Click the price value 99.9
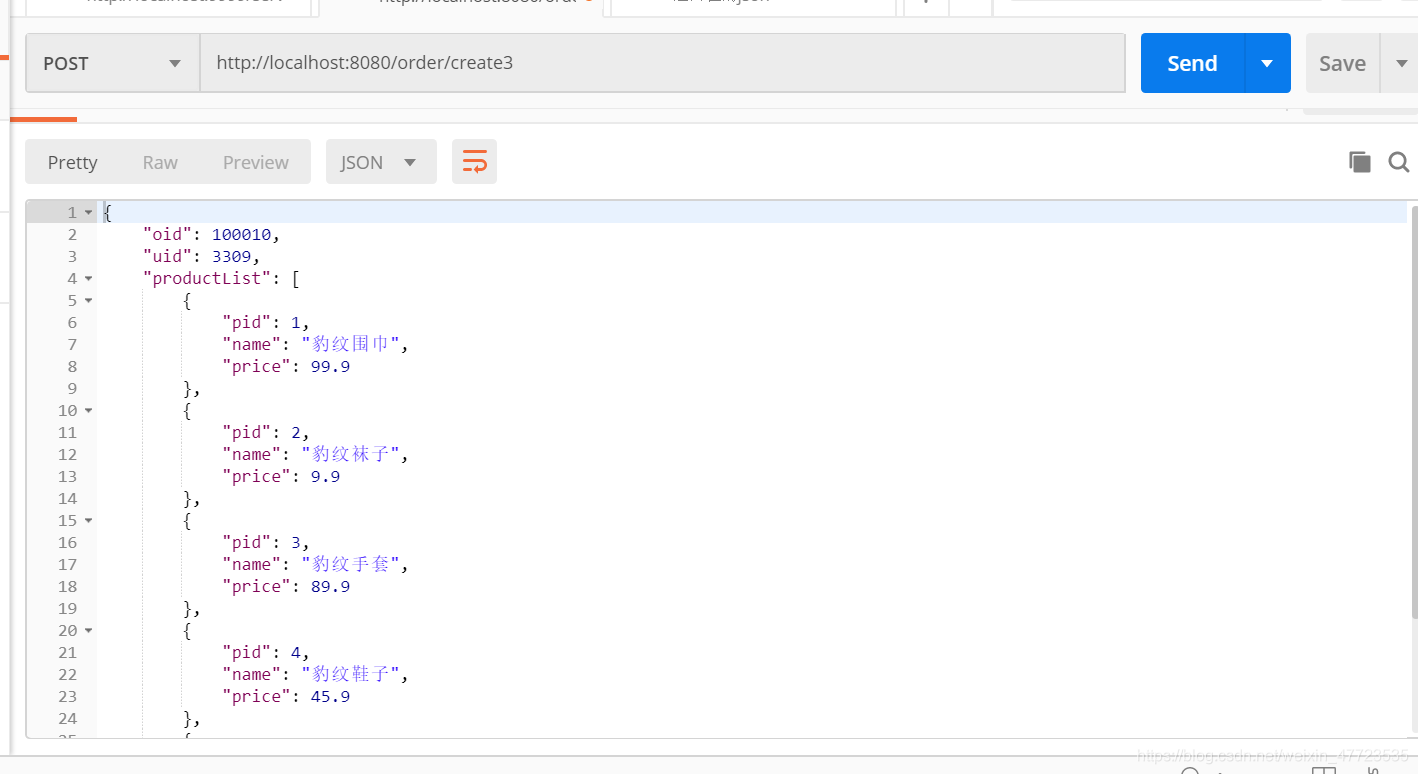The width and height of the screenshot is (1418, 774). 330,367
